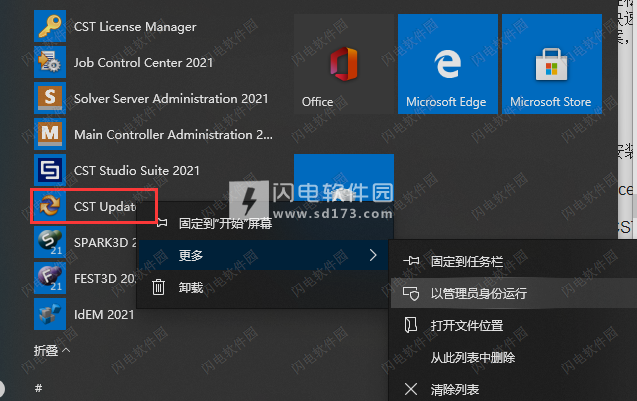Screen dimensions: 637x401
Task: Click the Main Controller Administration M icon
Action: coord(50,134)
